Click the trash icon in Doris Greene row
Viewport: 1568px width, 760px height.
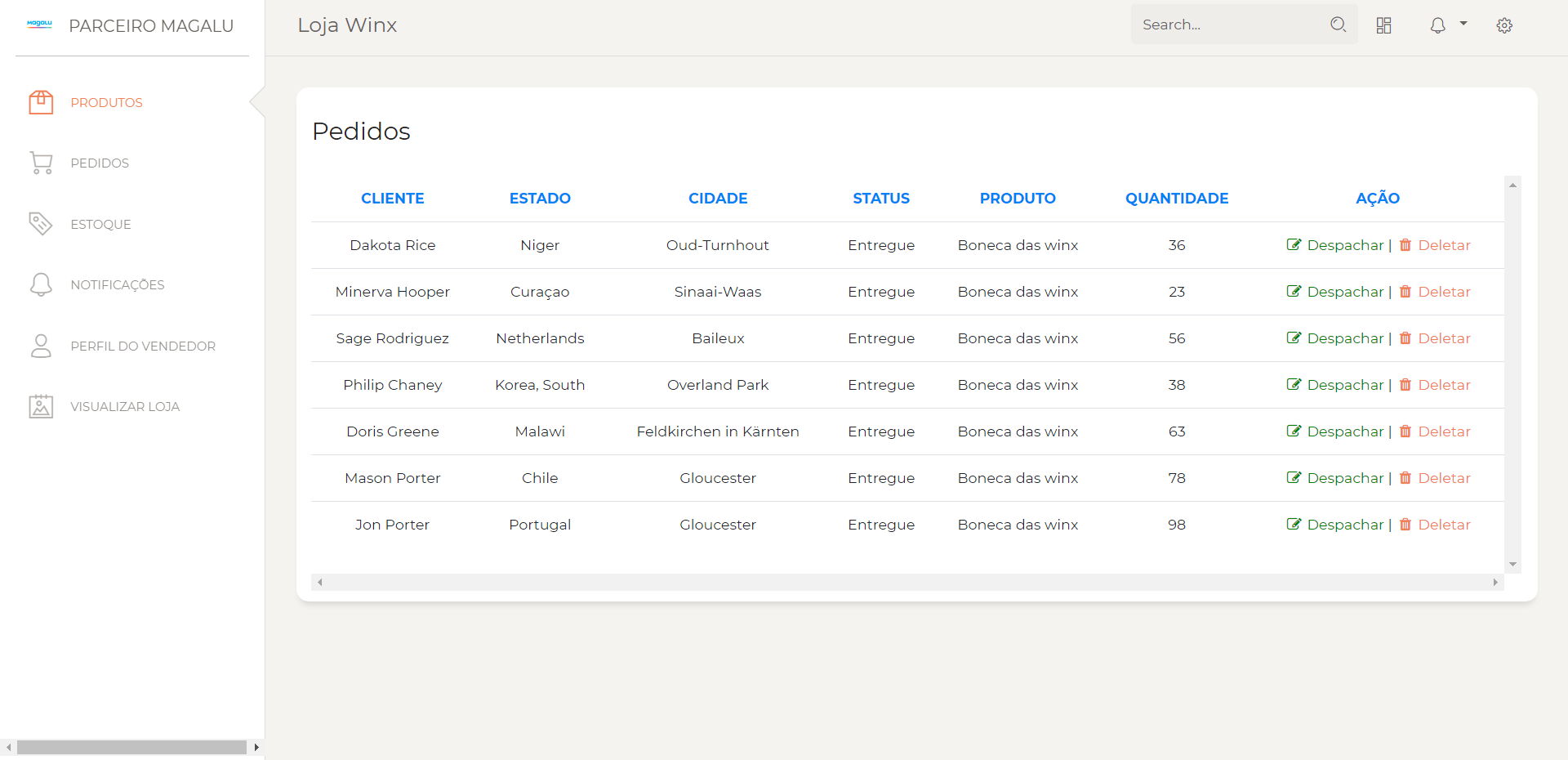pyautogui.click(x=1405, y=431)
